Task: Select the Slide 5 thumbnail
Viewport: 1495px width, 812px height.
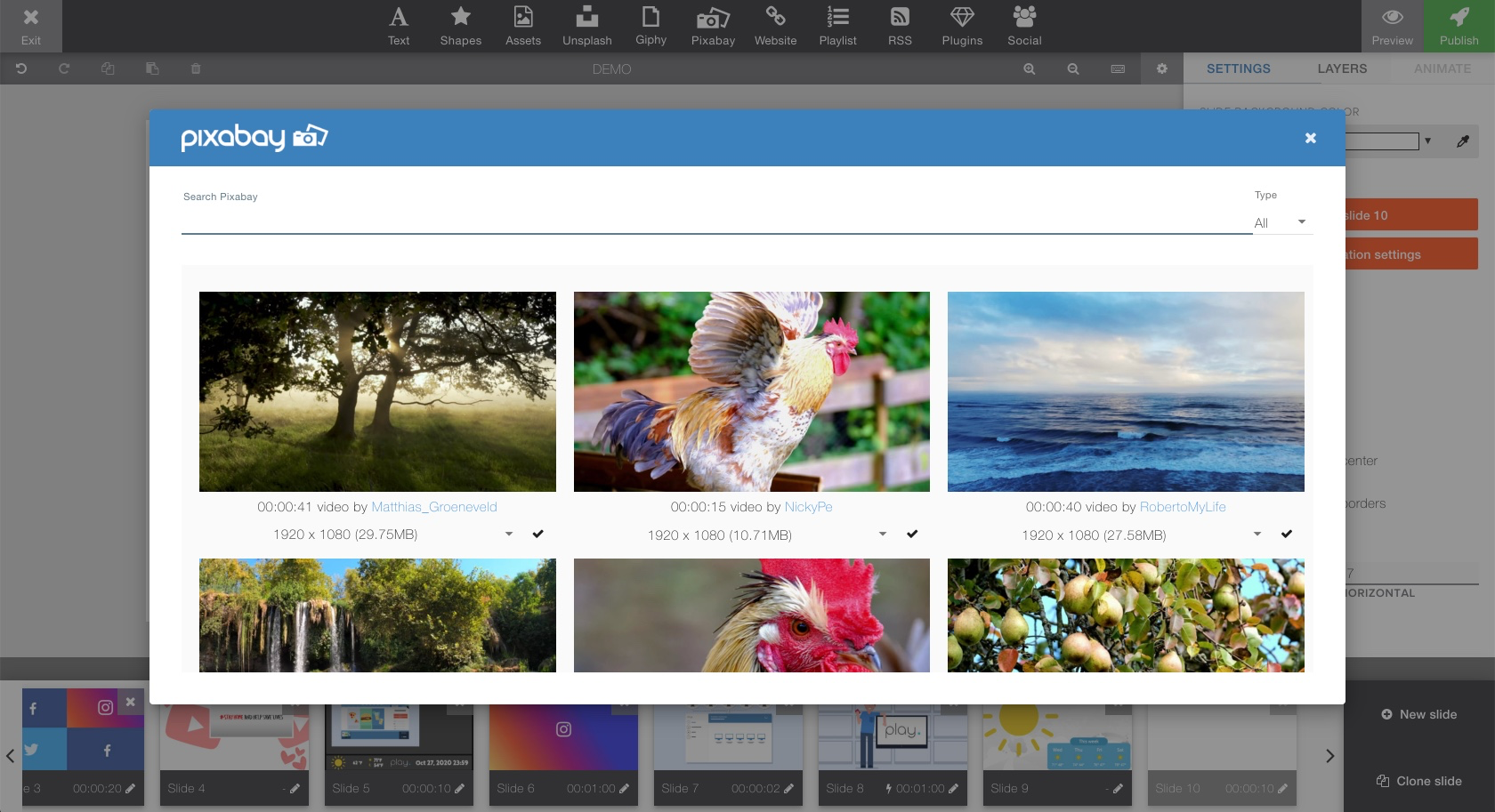Action: coord(399,738)
